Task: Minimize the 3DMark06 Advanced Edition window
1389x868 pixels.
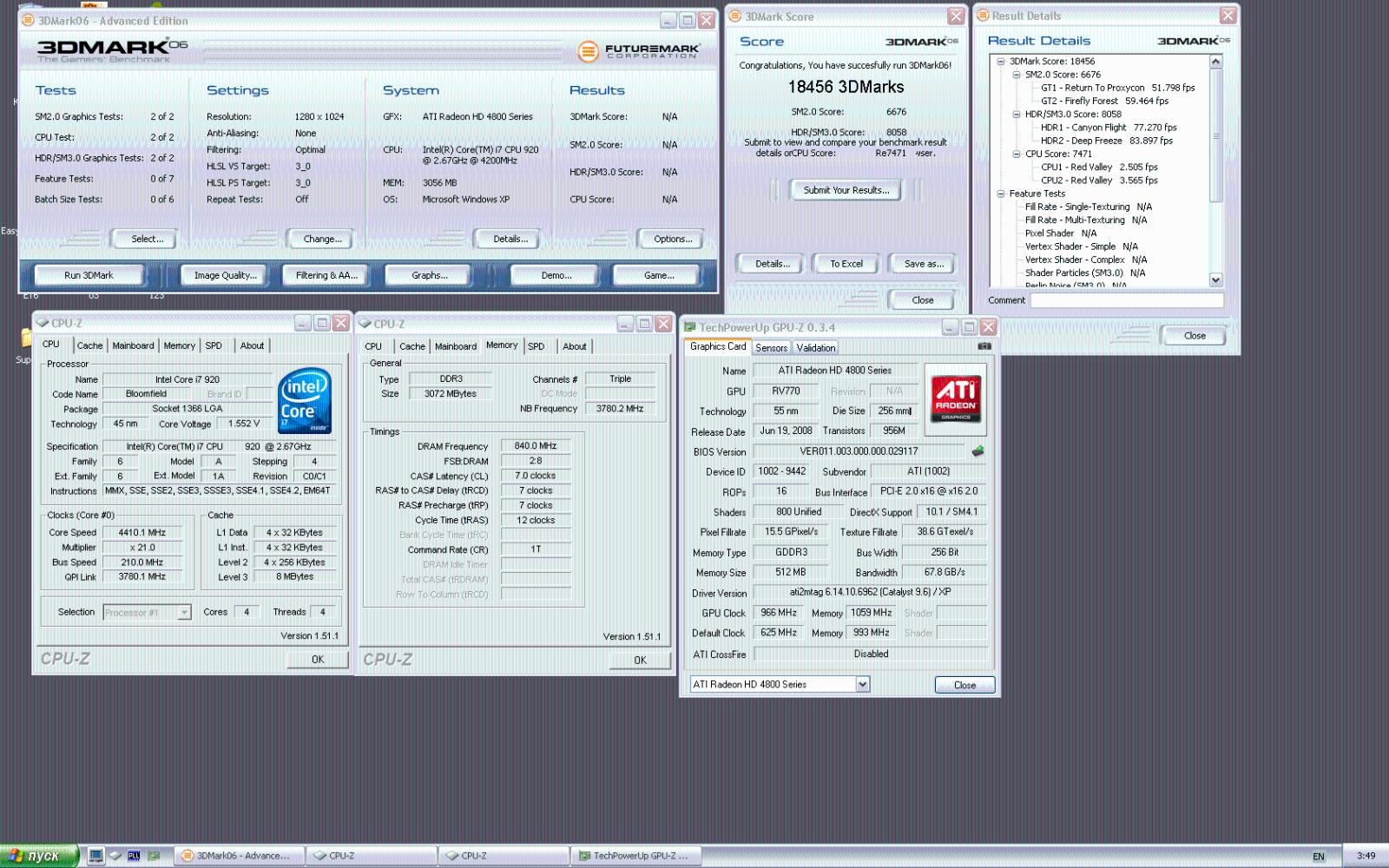Action: (x=668, y=21)
